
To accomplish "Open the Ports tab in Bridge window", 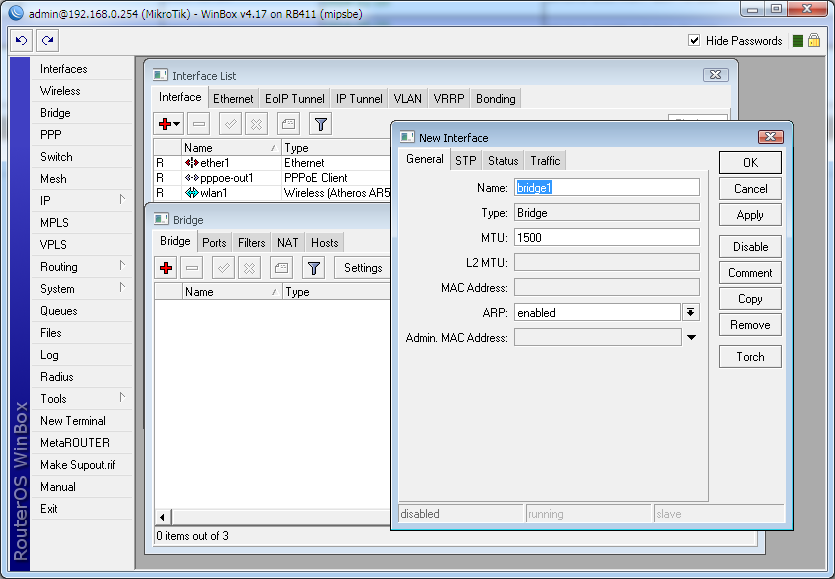I will coord(214,243).
